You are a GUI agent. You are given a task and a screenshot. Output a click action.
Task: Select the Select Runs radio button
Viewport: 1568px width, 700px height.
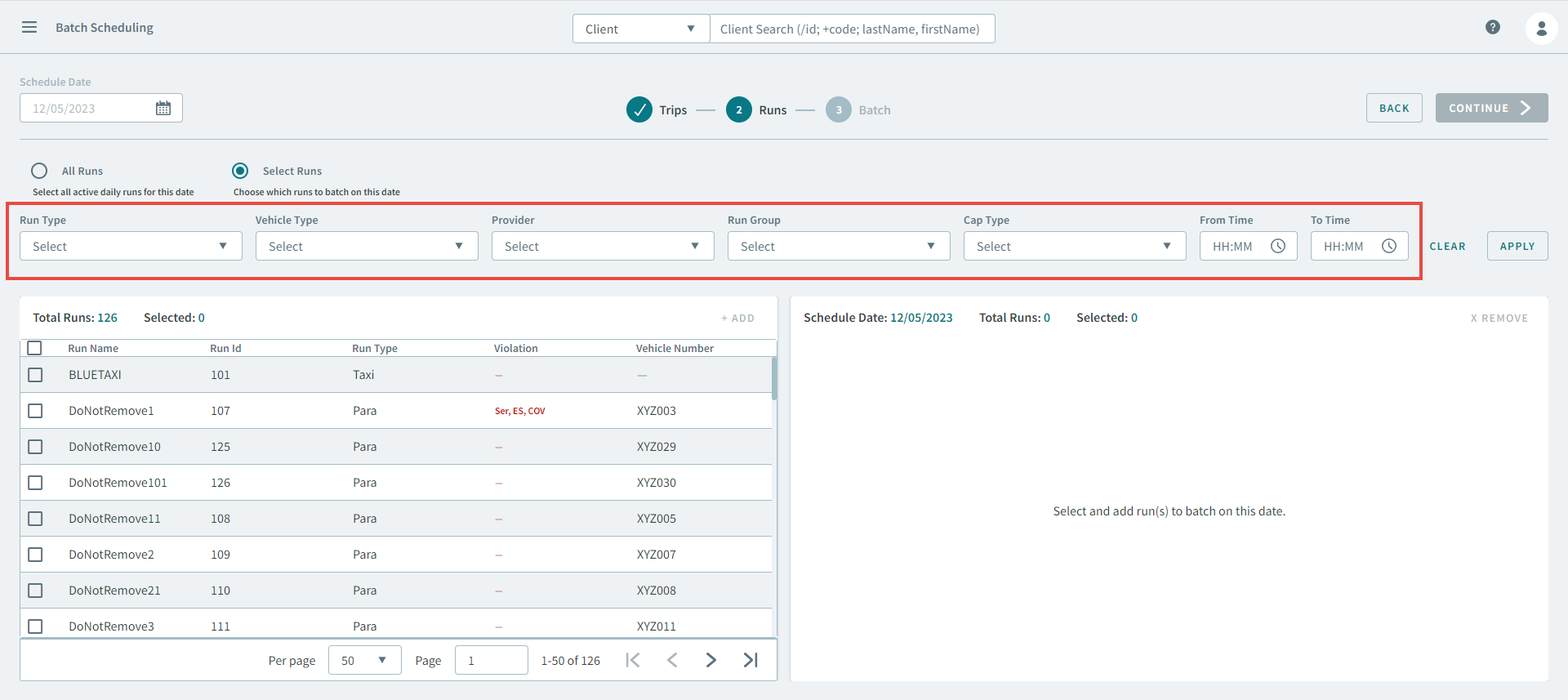pos(240,171)
